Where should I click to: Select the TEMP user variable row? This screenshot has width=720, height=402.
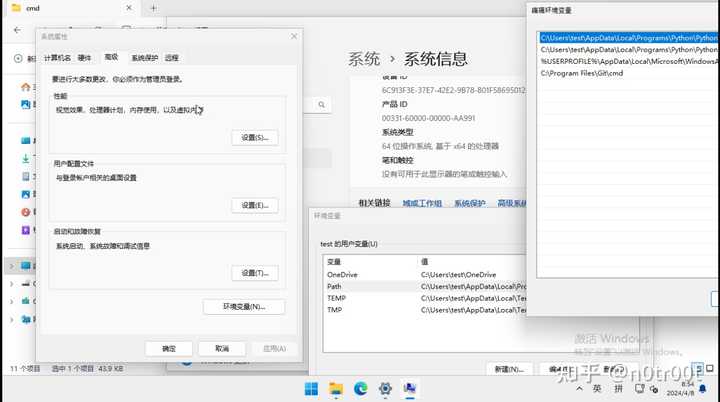tap(426, 298)
